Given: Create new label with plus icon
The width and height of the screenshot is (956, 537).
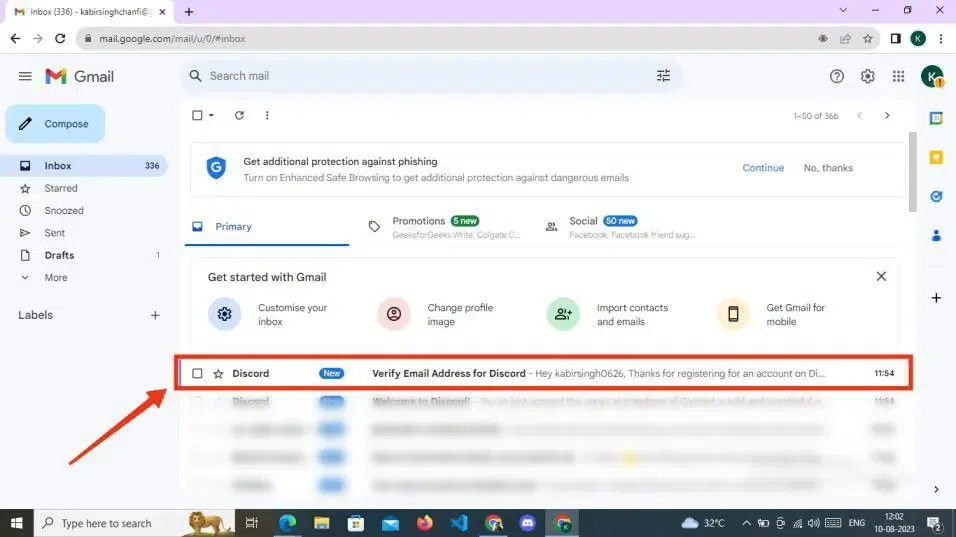Looking at the screenshot, I should (155, 315).
